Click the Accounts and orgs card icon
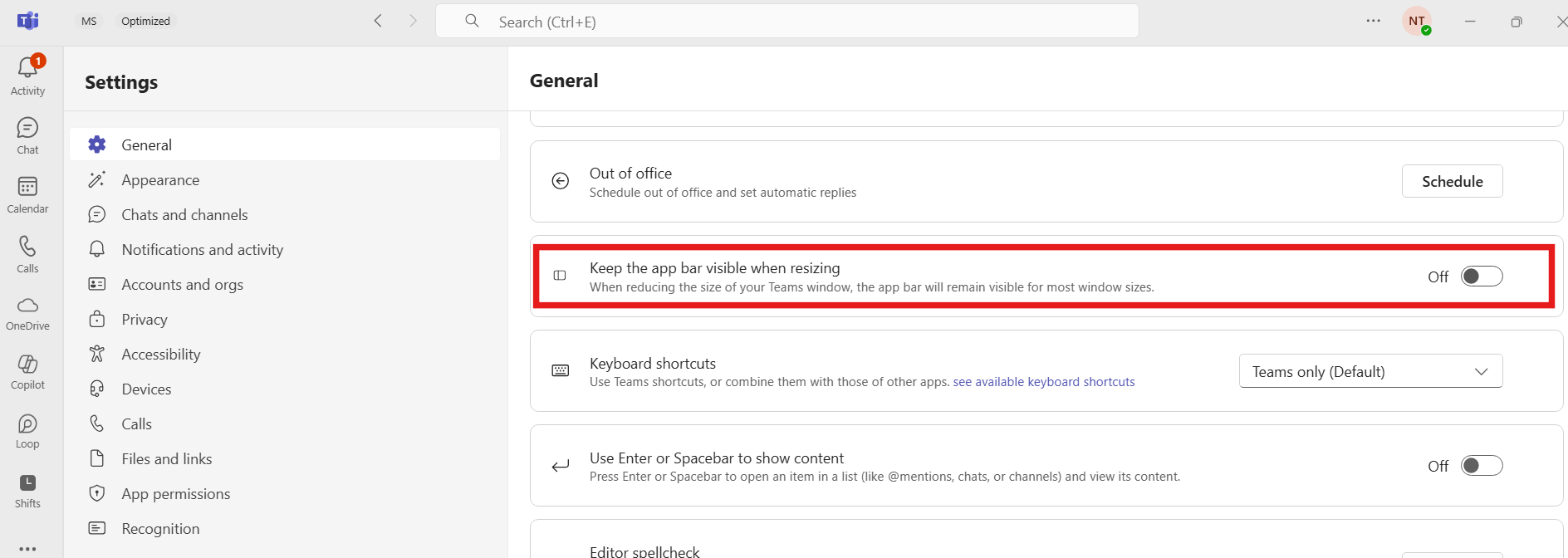Image resolution: width=1568 pixels, height=558 pixels. click(x=97, y=284)
